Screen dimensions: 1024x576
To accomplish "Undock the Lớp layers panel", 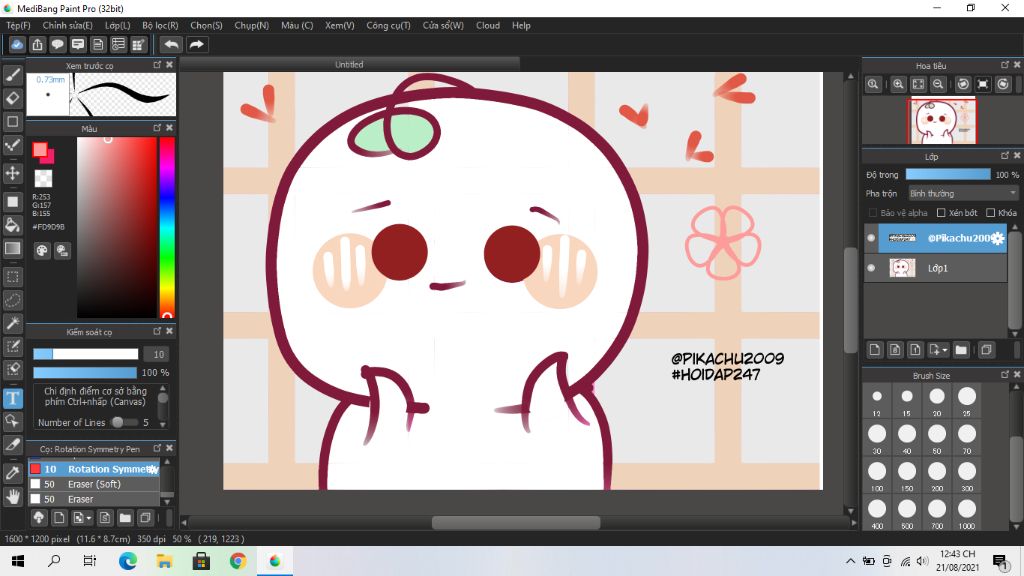I will 1004,156.
